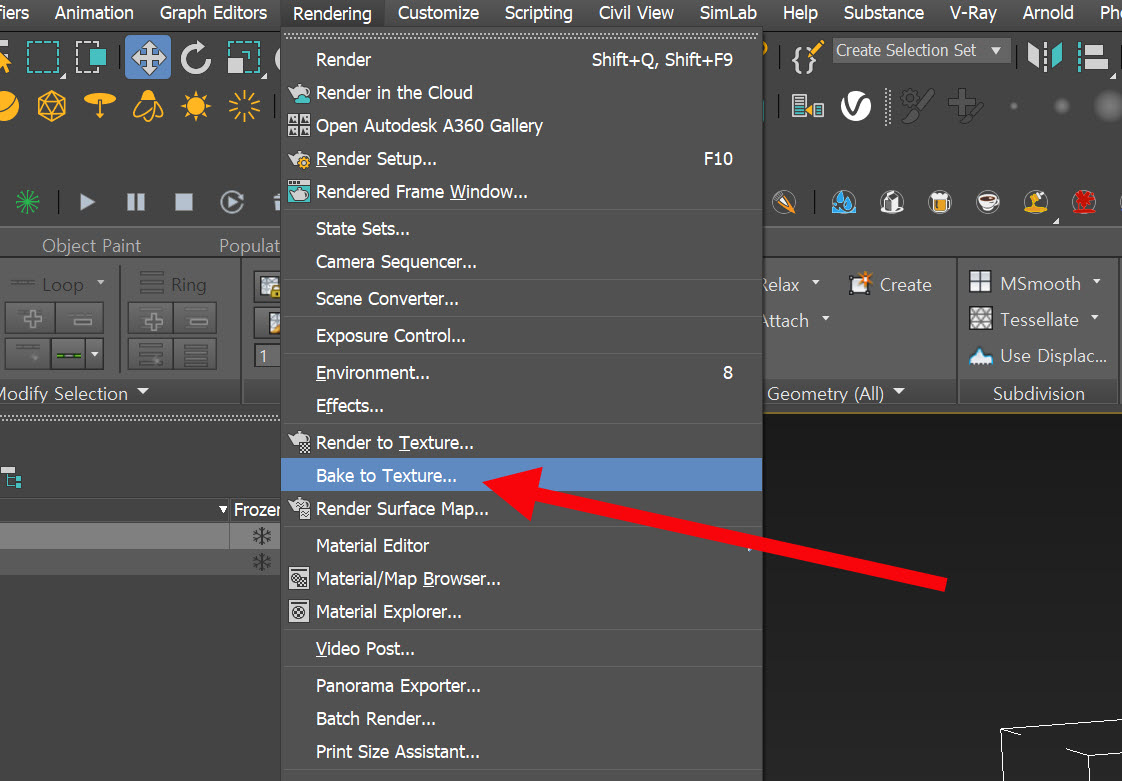Click the omni light starburst icon
1122x781 pixels.
(x=244, y=107)
